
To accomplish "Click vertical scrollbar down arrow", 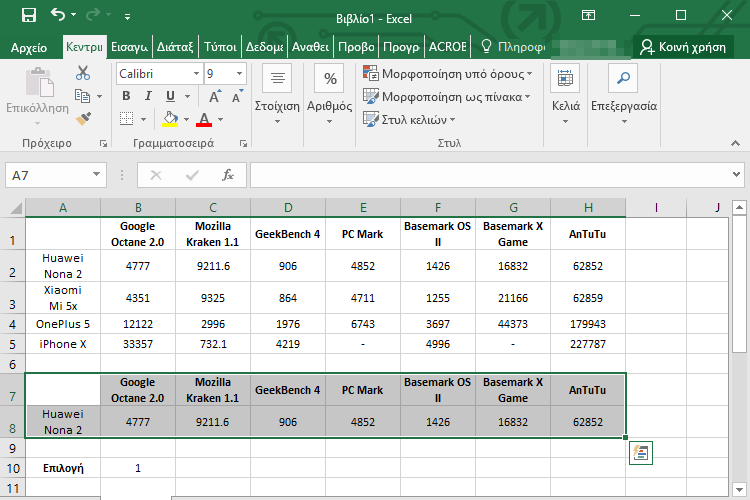I will pos(739,489).
